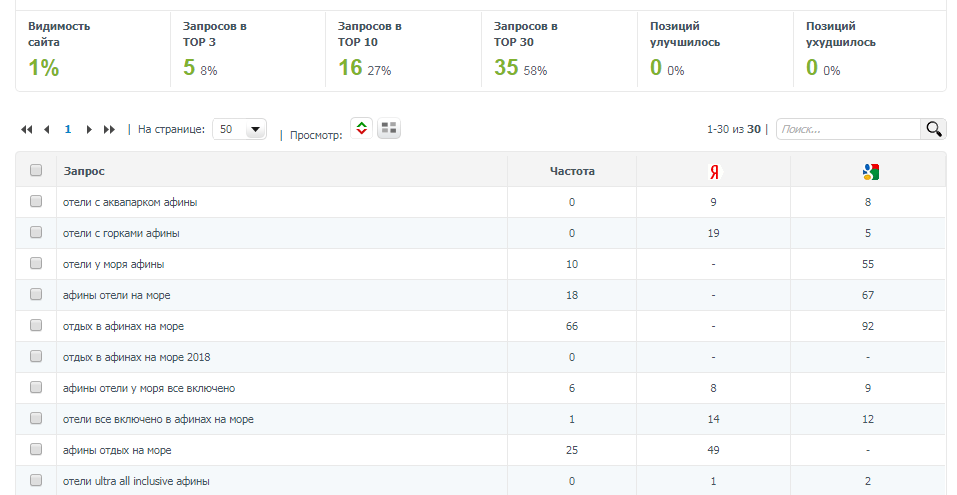Open the per-page count dropdown showing 50

(x=241, y=129)
